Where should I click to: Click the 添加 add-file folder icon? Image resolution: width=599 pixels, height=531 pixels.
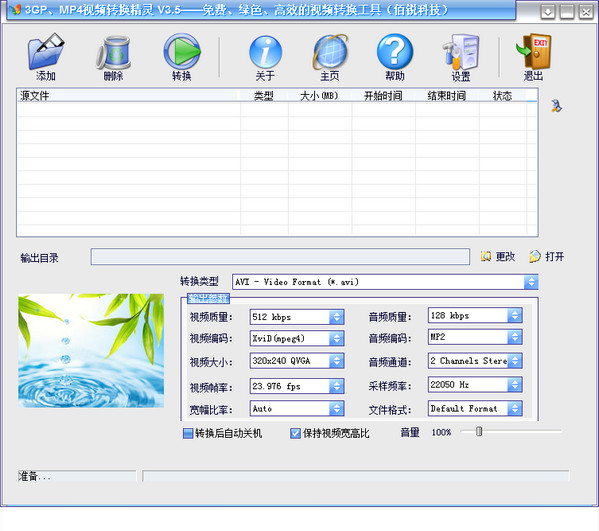click(x=45, y=52)
